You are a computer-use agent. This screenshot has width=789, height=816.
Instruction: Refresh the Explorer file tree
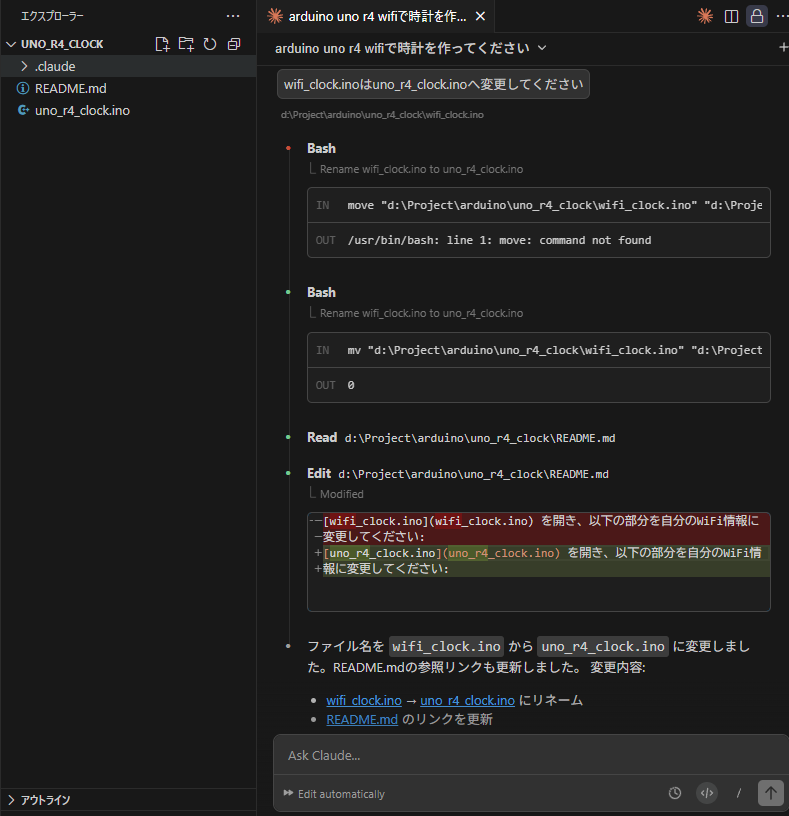coord(210,44)
